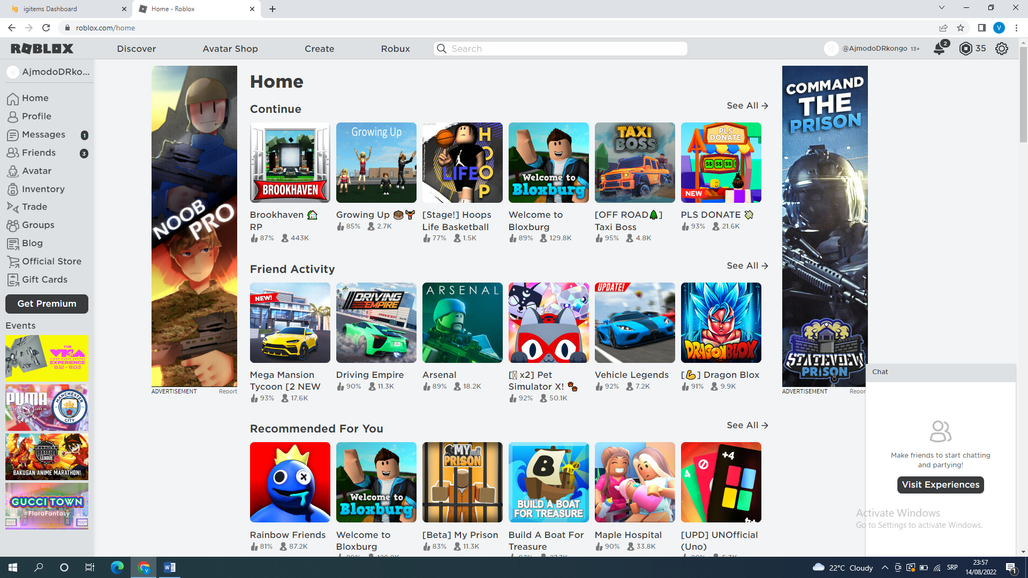Click the Roblox search field
The width and height of the screenshot is (1028, 578).
(561, 48)
